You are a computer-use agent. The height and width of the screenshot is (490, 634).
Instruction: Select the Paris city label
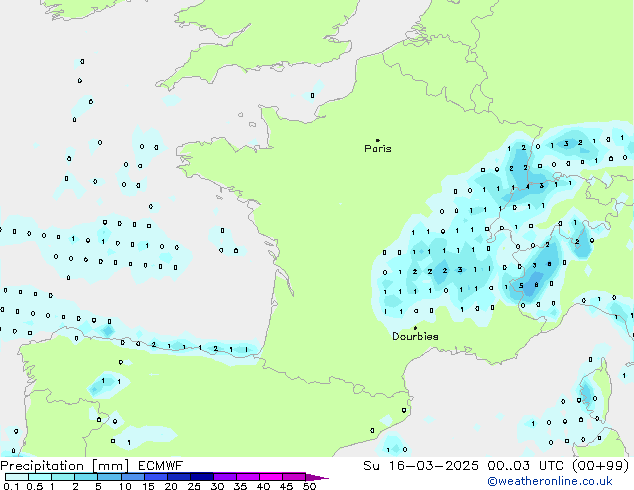click(378, 149)
